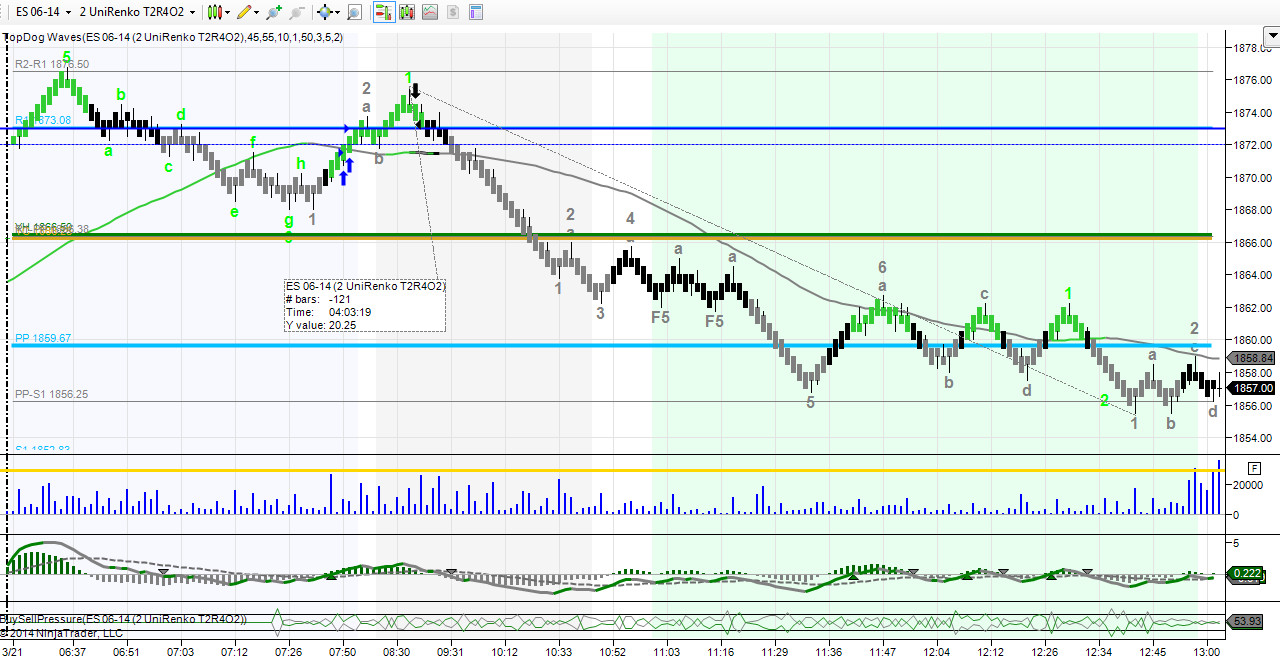Open the 2 UniRenko T2R4O2 interval dropdown
Viewport: 1280px width, 664px height.
(x=138, y=13)
